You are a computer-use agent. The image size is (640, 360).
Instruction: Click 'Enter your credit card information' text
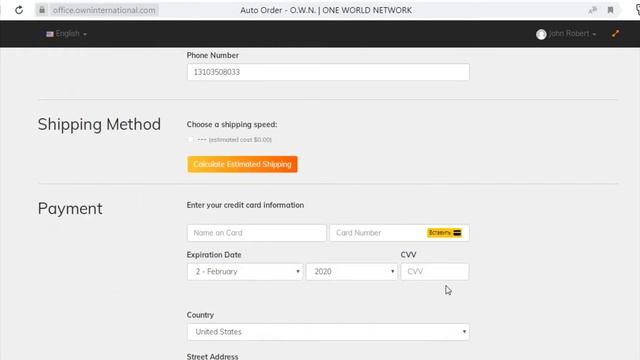tap(245, 205)
